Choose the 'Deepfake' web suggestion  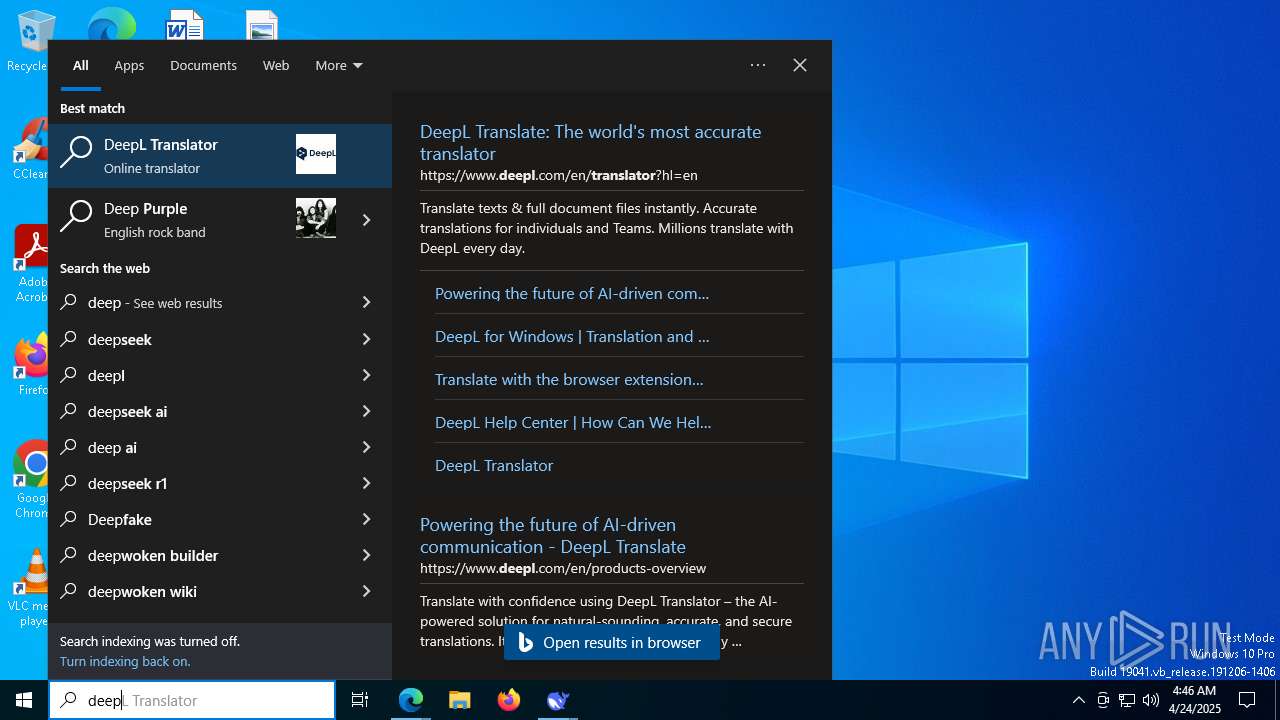[195, 519]
